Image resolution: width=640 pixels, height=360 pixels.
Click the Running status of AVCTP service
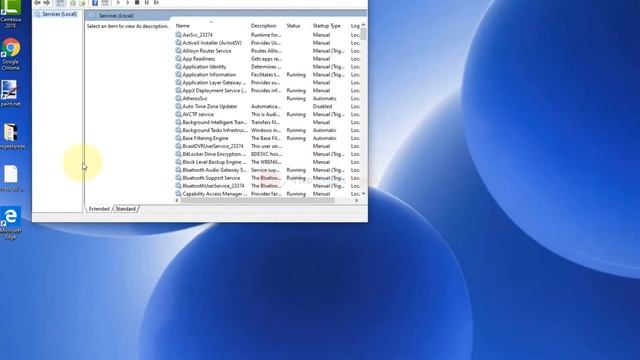coord(296,114)
